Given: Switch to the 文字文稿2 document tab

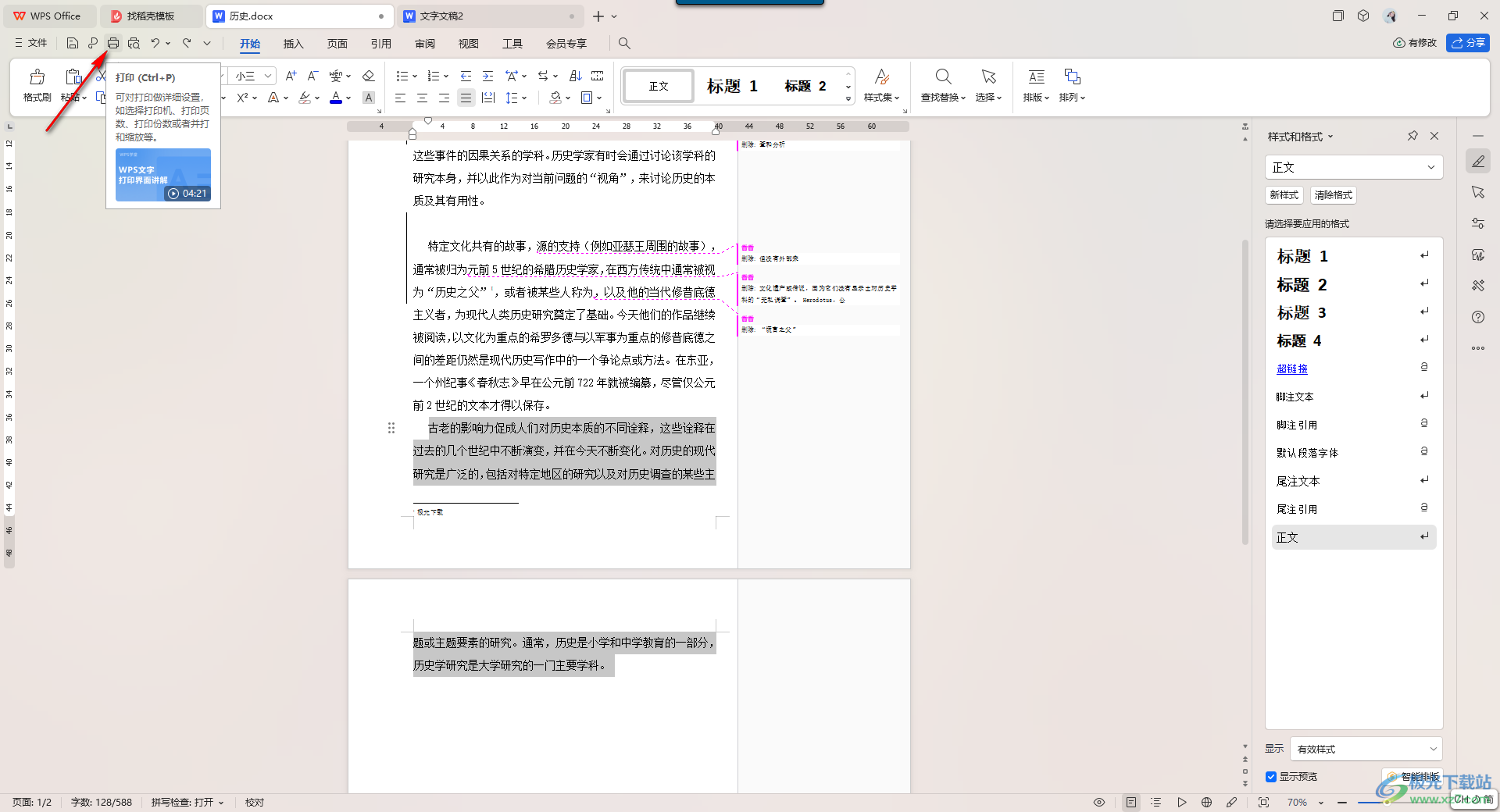Looking at the screenshot, I should (x=490, y=16).
